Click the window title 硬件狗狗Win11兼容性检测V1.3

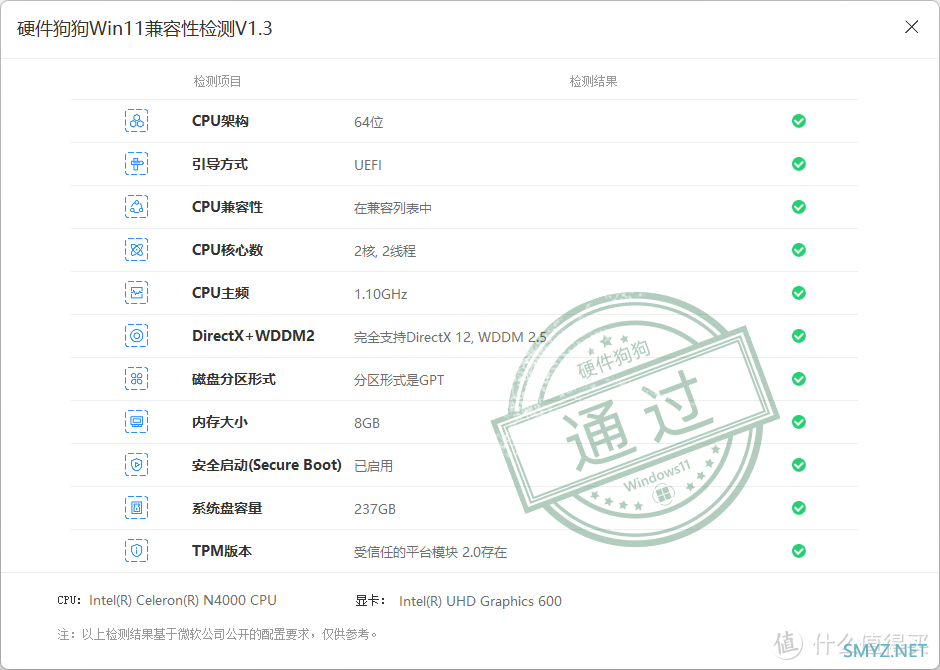coord(144,29)
